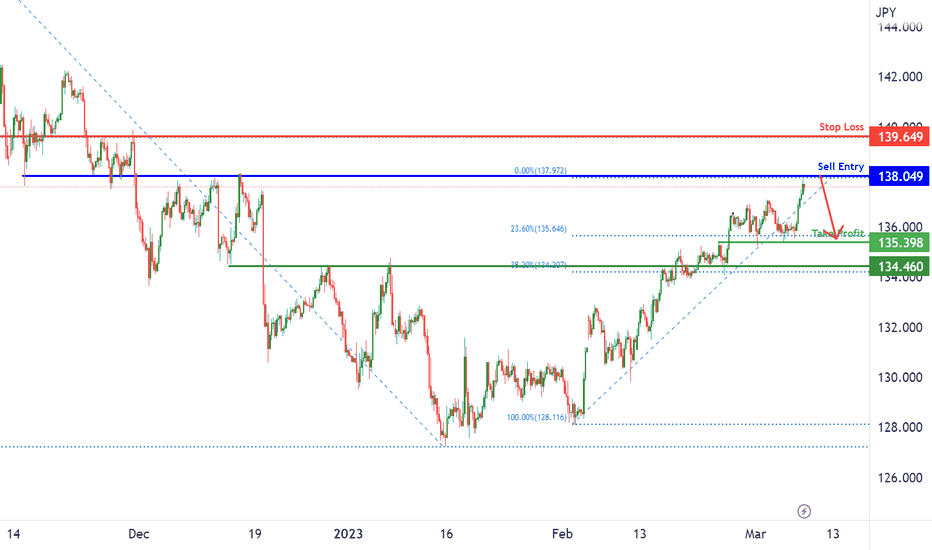Screen dimensions: 932x550
Task: Click the green 135.398 Take Profit price tag
Action: (x=899, y=243)
